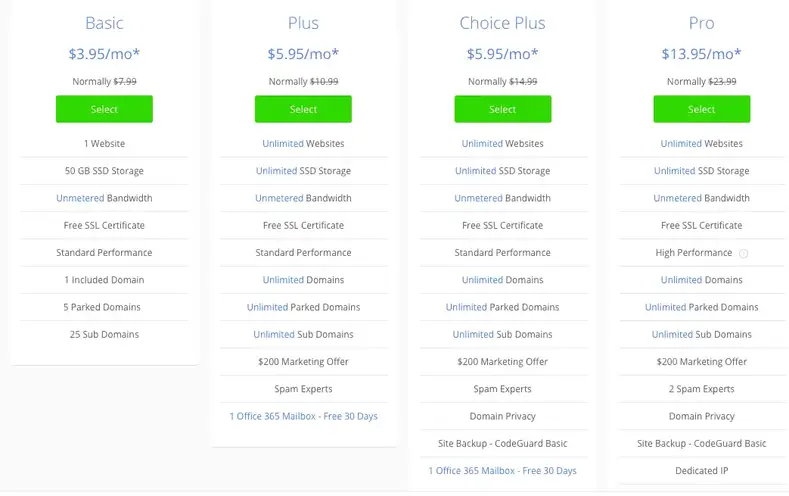This screenshot has height=496, width=789.
Task: Select the Plus plan
Action: point(303,109)
